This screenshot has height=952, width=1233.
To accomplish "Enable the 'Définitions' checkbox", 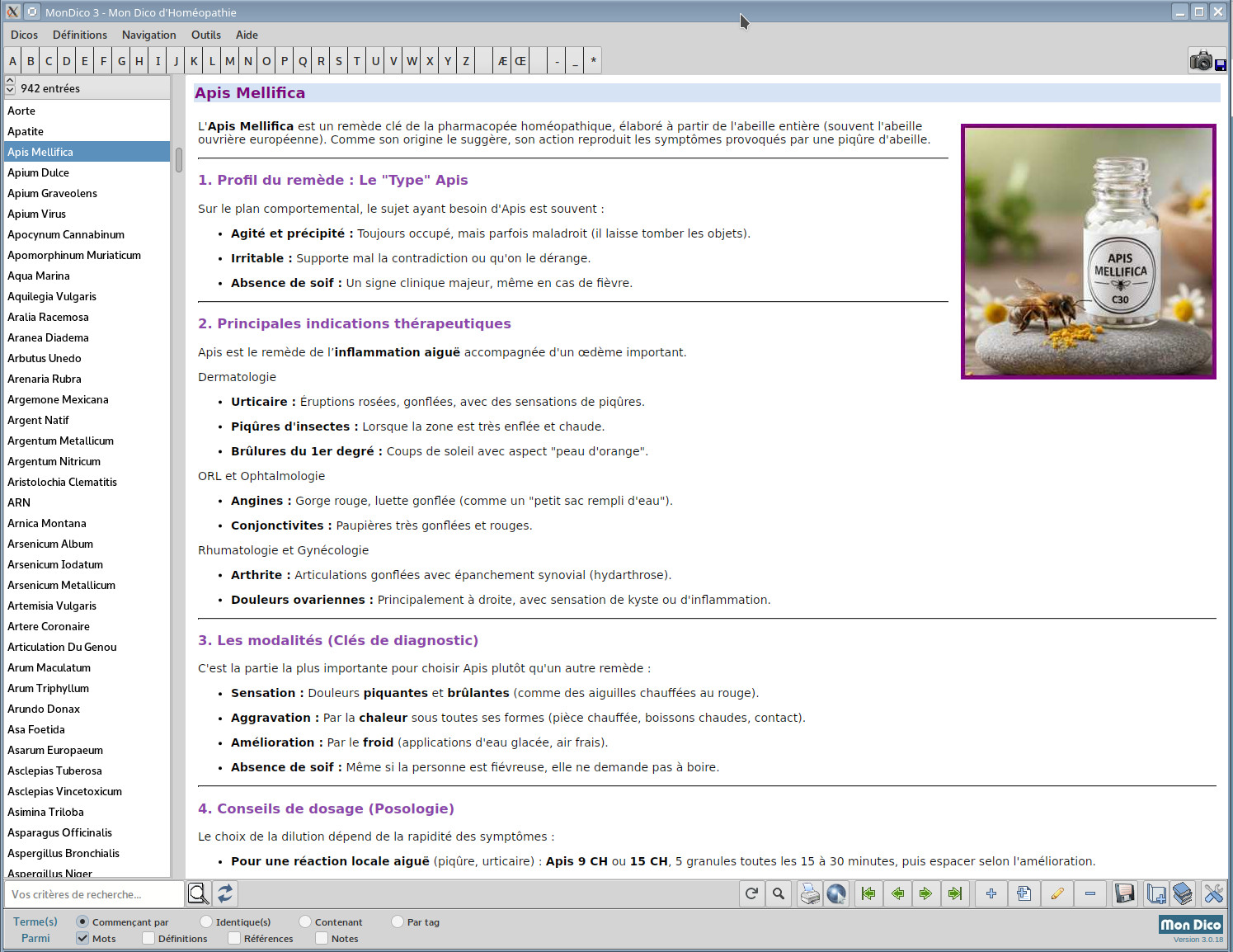I will pos(148,938).
